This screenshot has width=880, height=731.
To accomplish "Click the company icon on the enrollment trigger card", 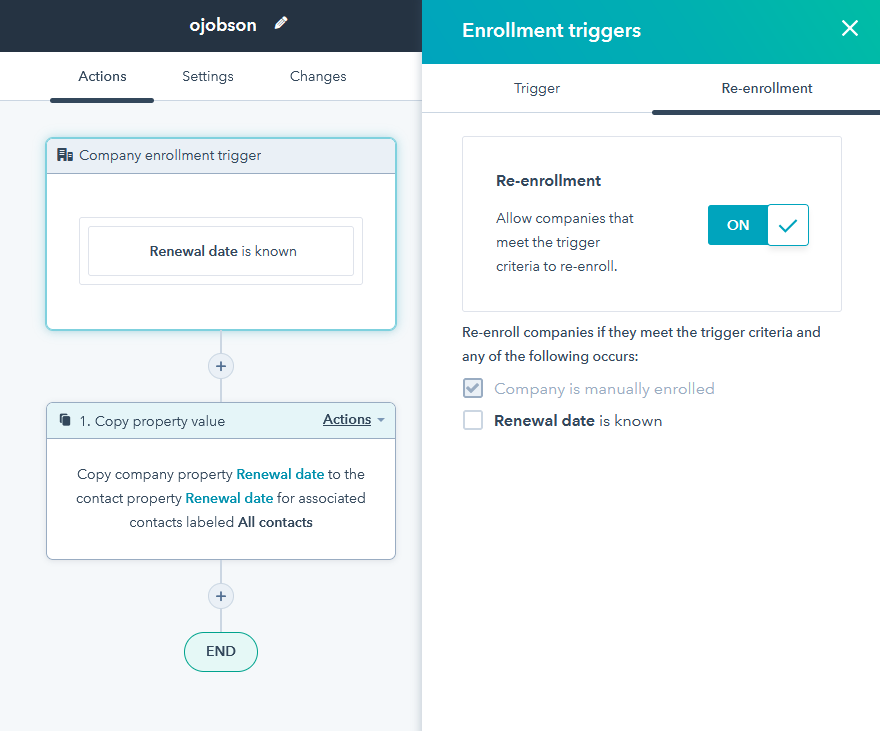I will click(64, 154).
